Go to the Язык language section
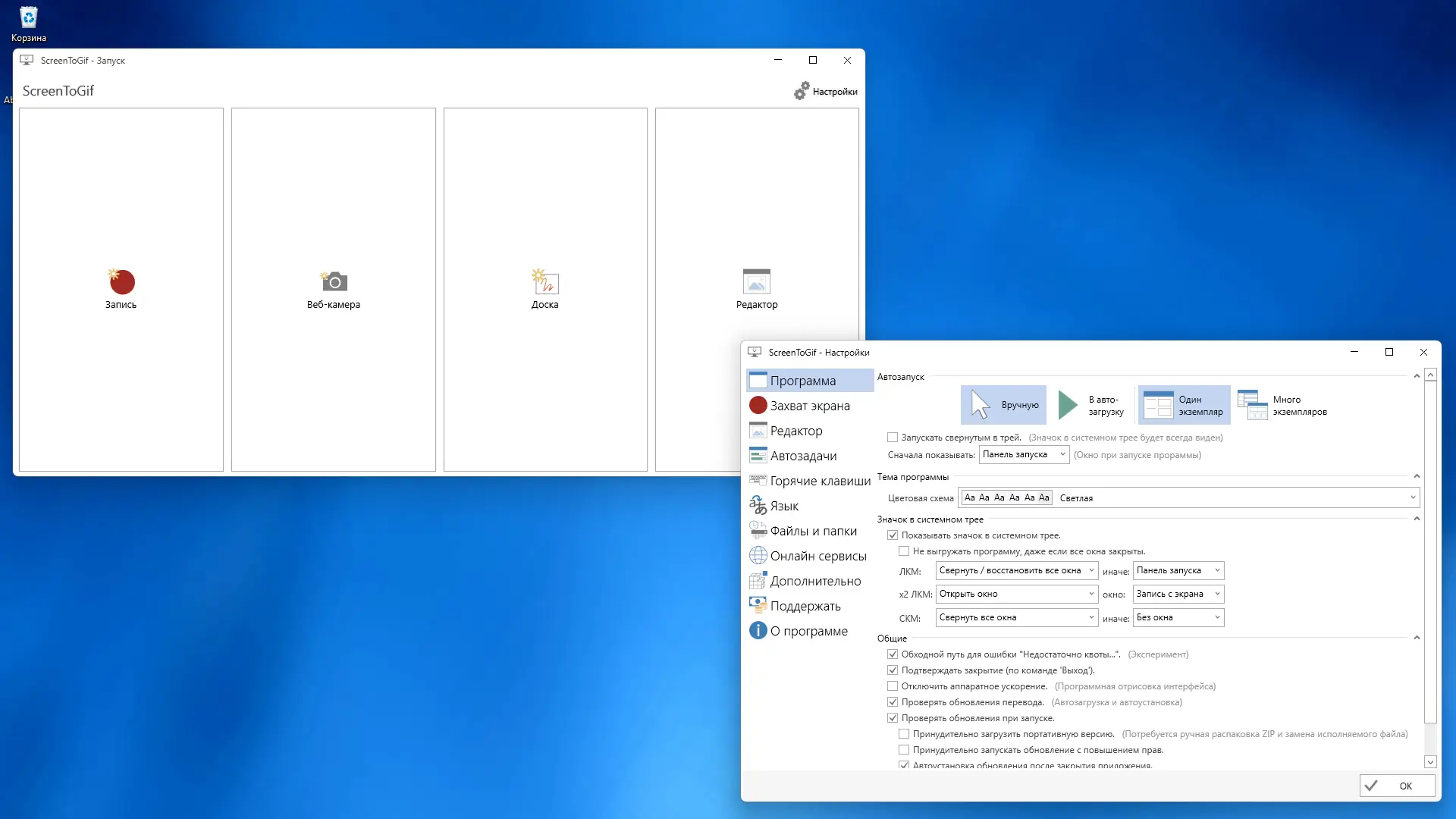Viewport: 1456px width, 819px height. 783,506
